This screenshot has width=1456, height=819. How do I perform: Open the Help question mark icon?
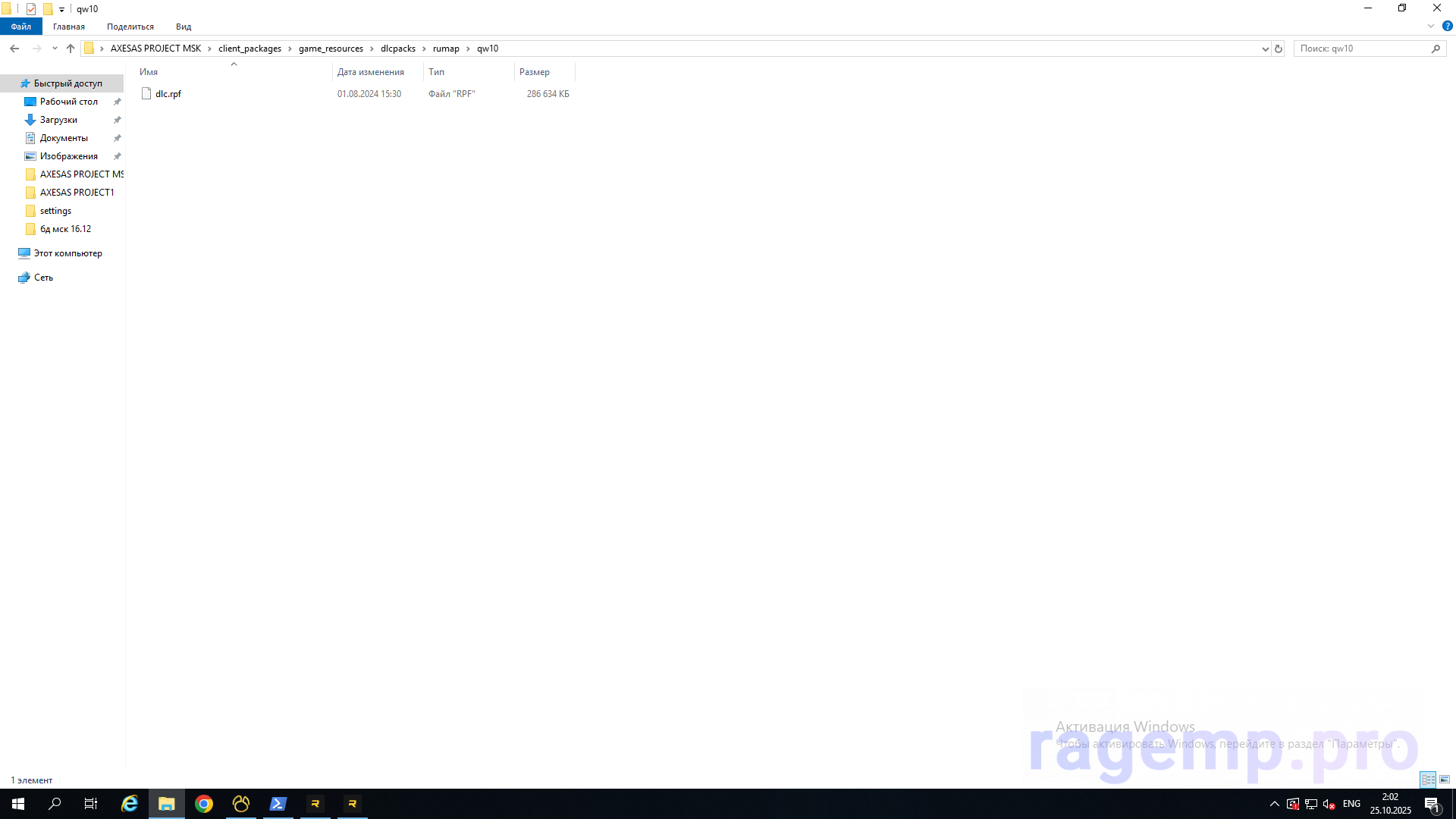click(1447, 26)
